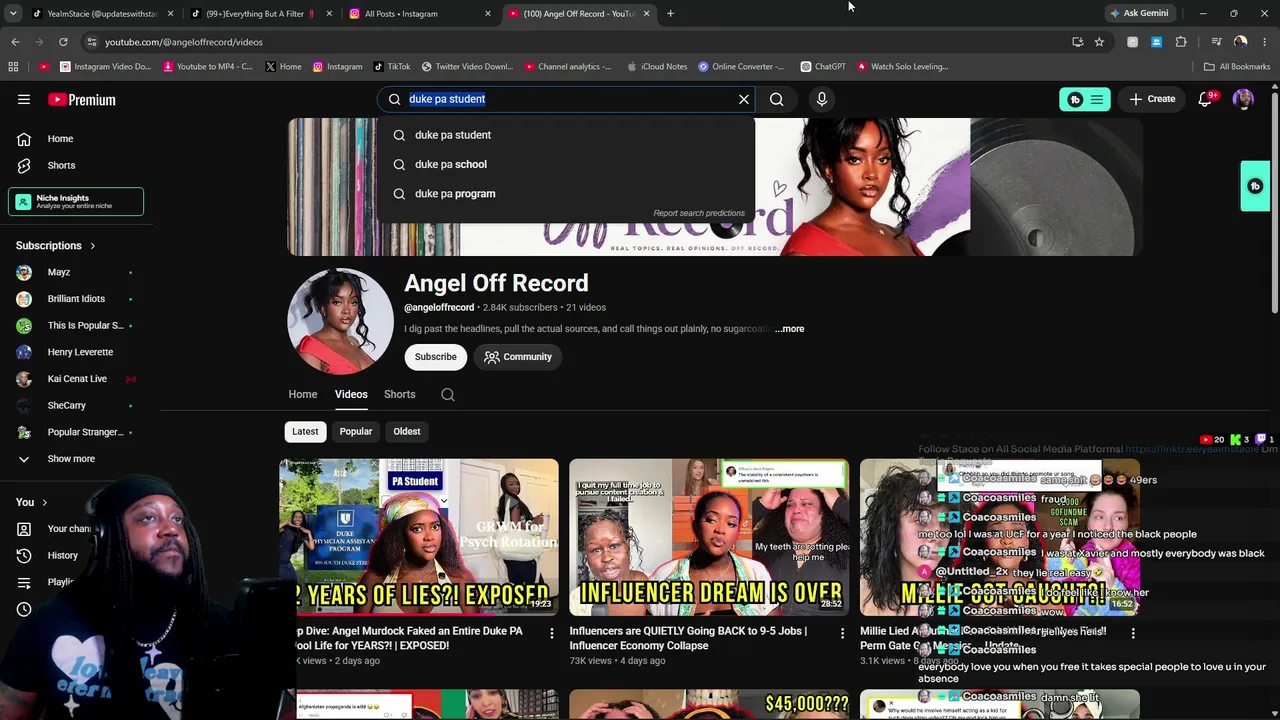
Task: Expand the All Bookmarks folder
Action: point(1237,67)
